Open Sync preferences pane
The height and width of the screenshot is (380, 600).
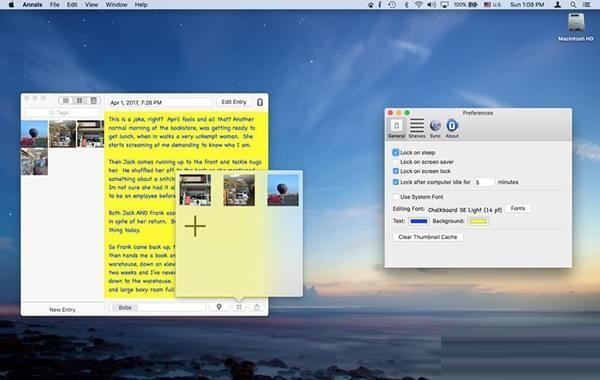435,129
